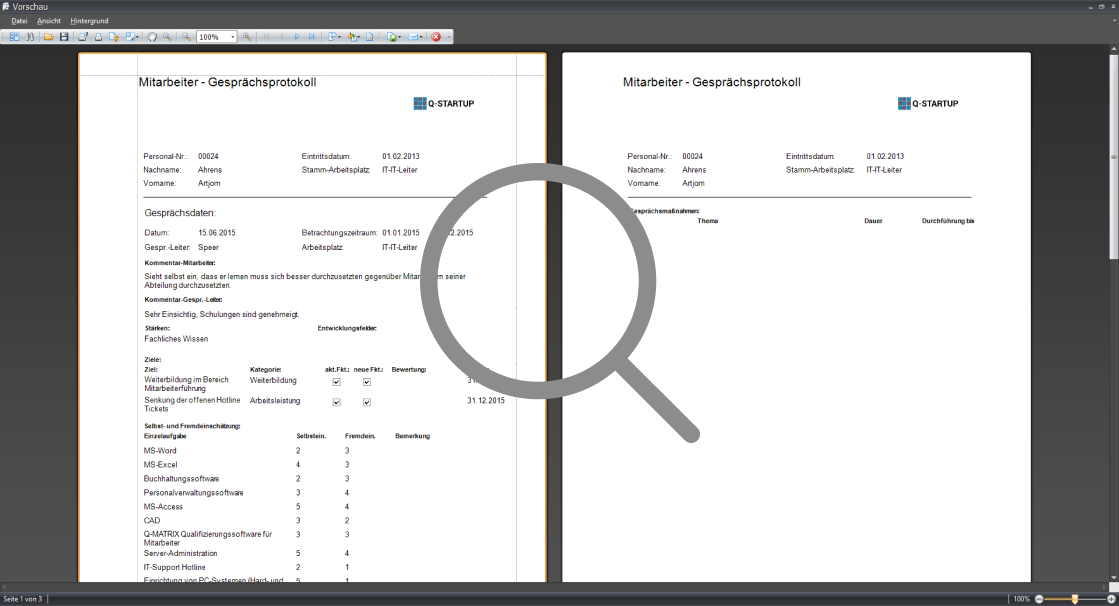This screenshot has height=606, width=1119.
Task: Click the zoom slider handle in status bar
Action: [x=1075, y=599]
